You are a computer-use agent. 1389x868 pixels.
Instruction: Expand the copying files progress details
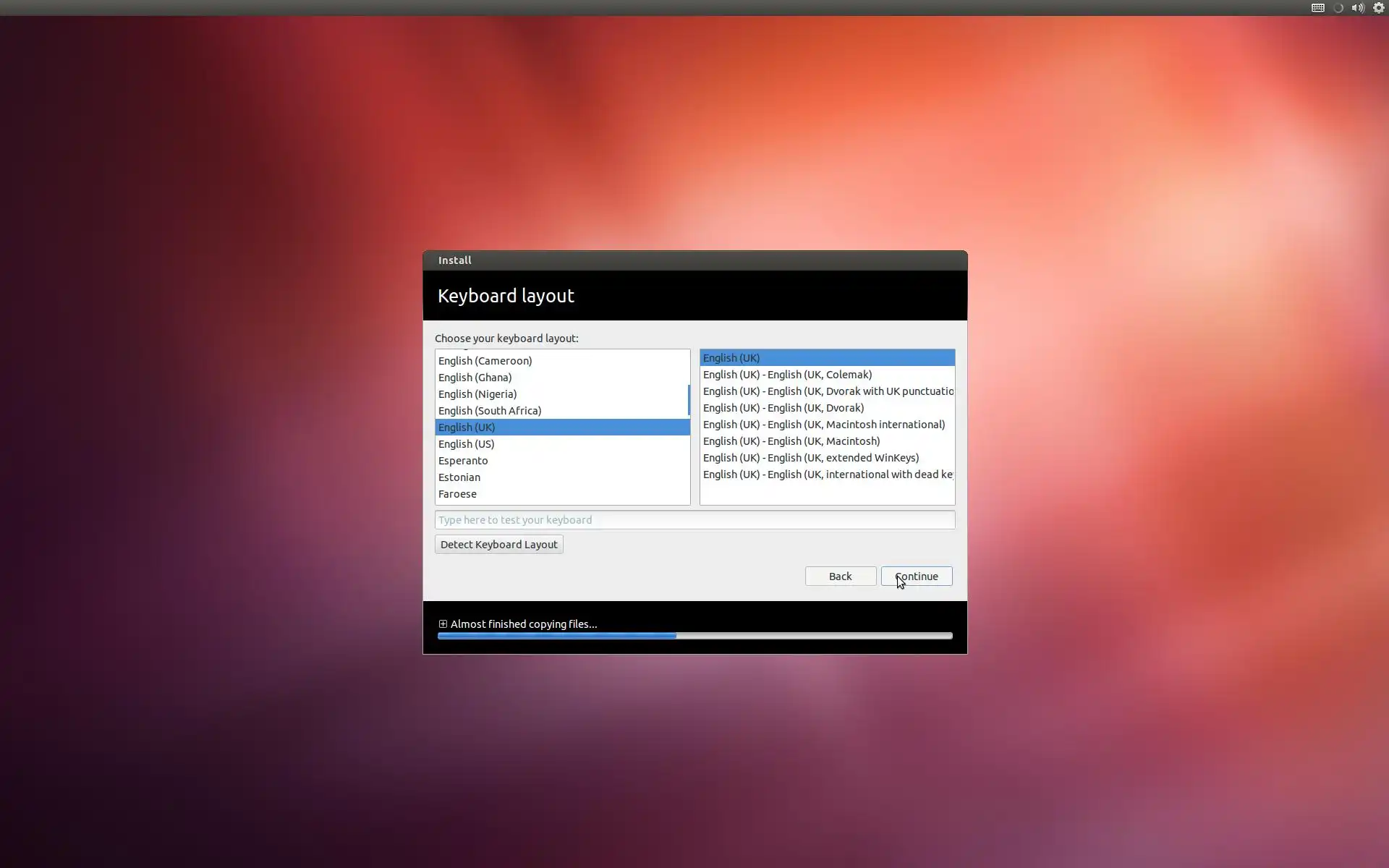(443, 624)
